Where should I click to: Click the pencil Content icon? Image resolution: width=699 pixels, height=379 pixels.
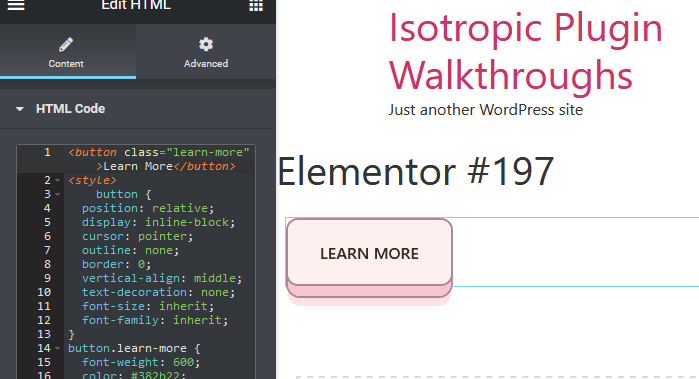click(66, 45)
